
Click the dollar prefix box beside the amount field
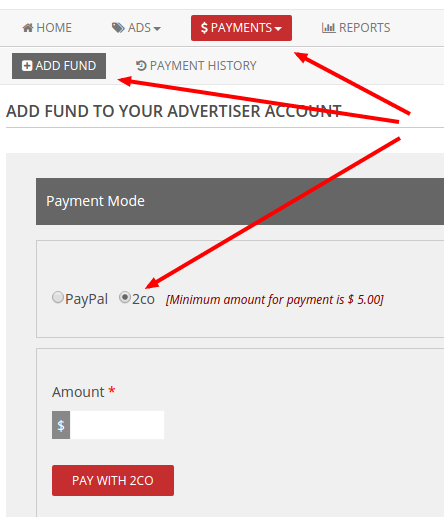click(61, 425)
